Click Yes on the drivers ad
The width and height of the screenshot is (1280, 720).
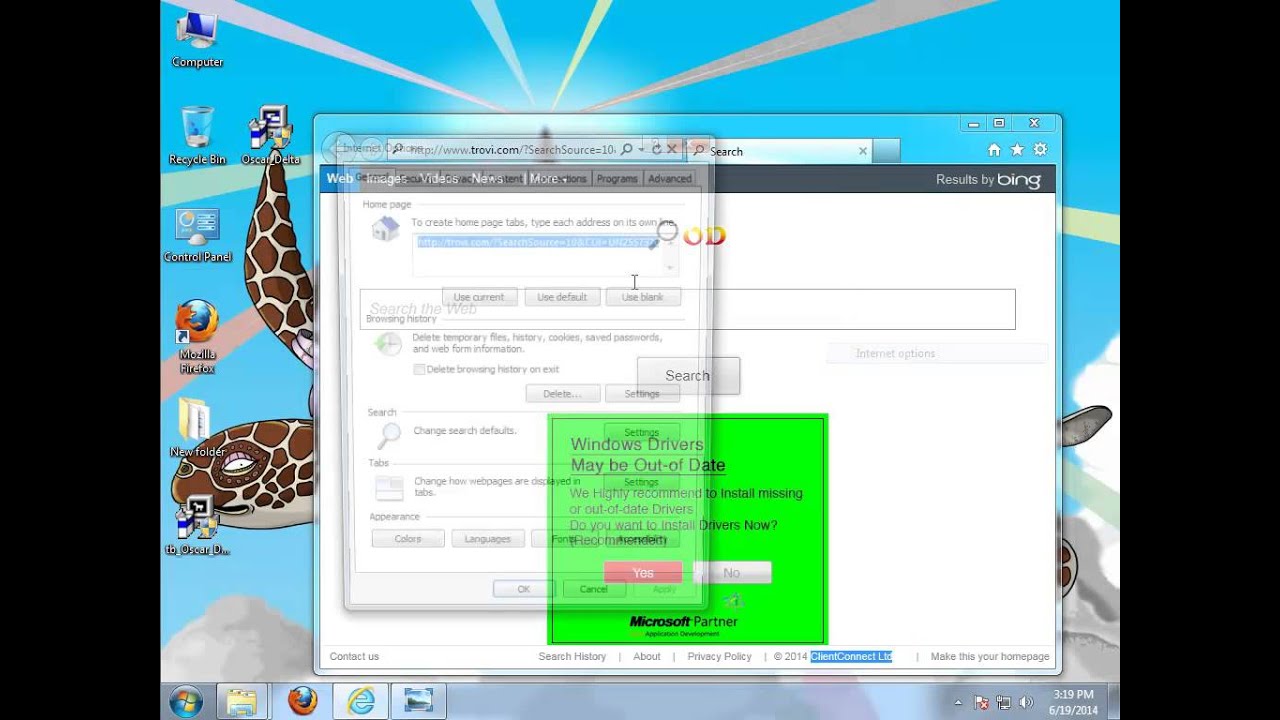click(643, 573)
